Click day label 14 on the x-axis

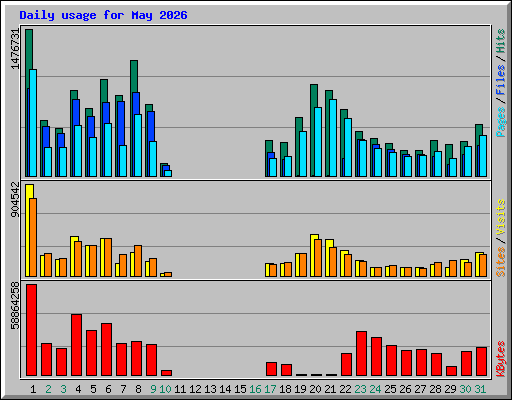pyautogui.click(x=225, y=389)
